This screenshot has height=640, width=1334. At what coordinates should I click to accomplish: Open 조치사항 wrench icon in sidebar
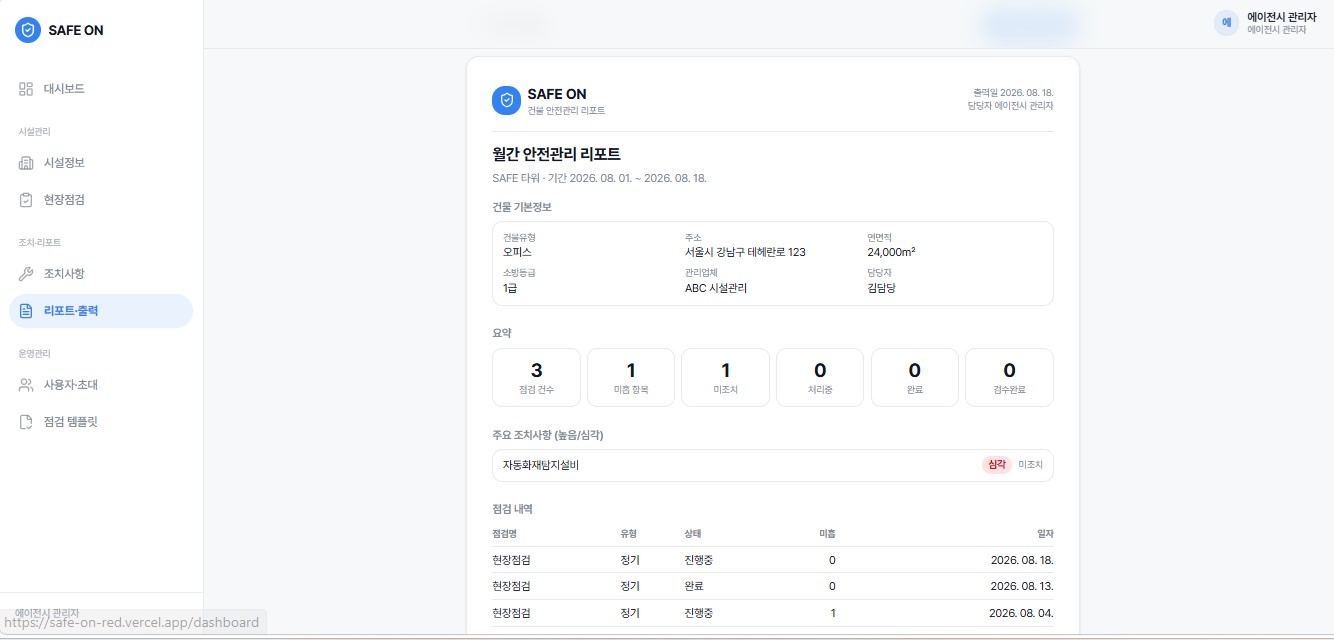click(x=26, y=274)
